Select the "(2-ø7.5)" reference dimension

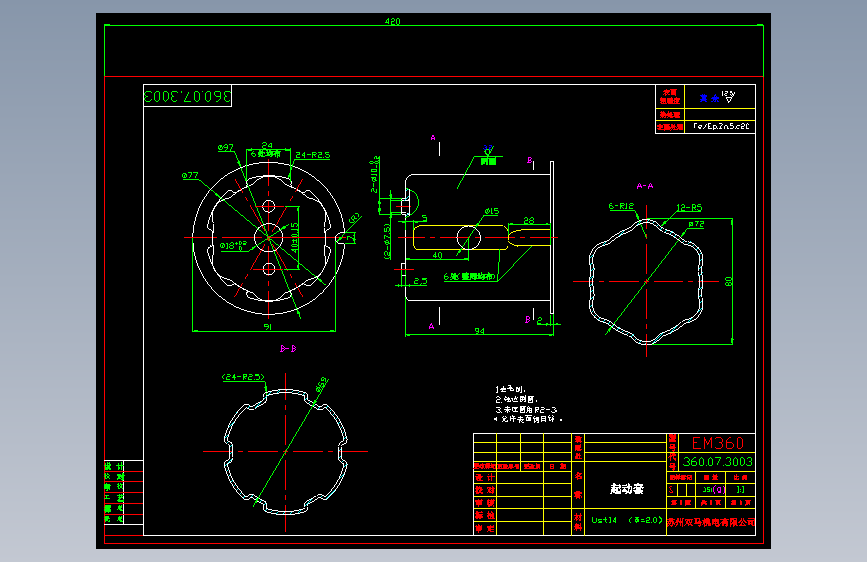click(x=387, y=241)
